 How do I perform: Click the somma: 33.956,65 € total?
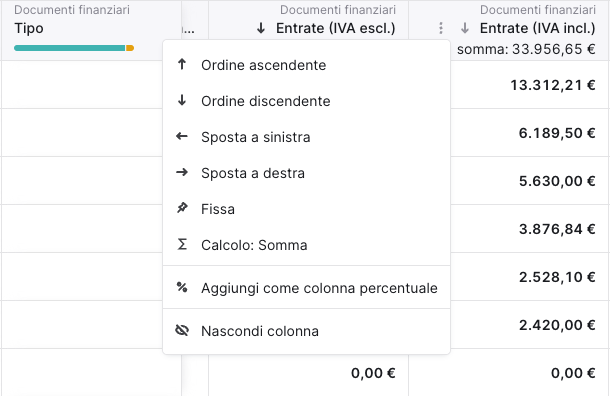526,49
